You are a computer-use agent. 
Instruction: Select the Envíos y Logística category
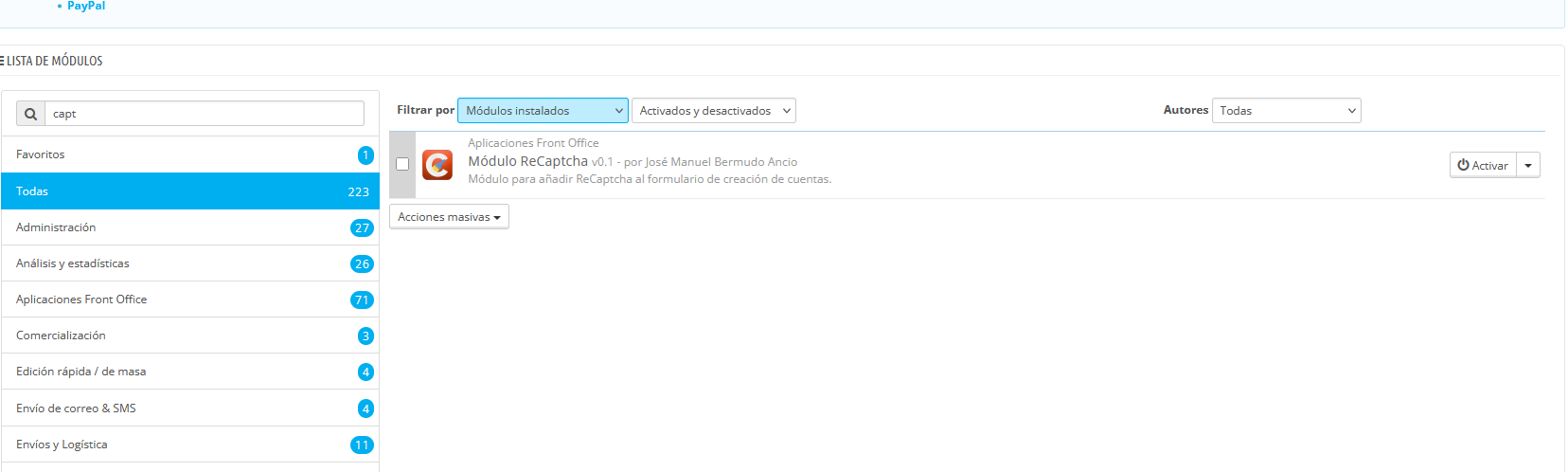pyautogui.click(x=190, y=445)
